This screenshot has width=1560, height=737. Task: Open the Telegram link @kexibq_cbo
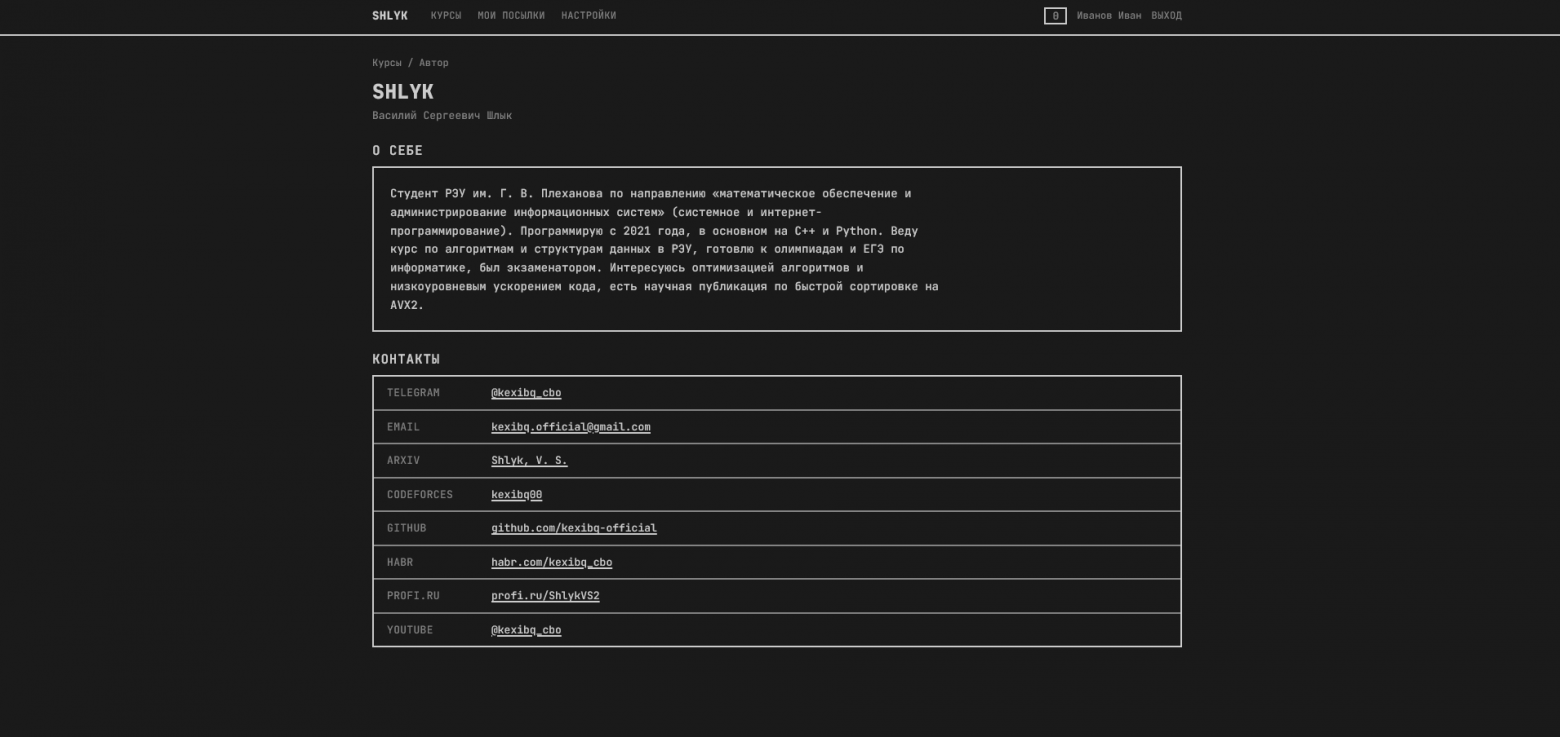[x=526, y=393]
